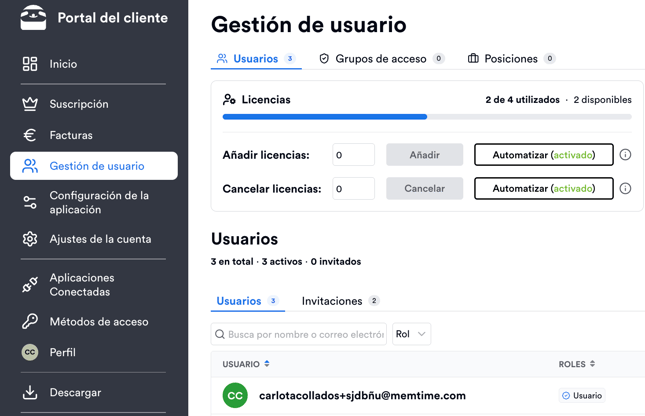Image resolution: width=645 pixels, height=416 pixels.
Task: Click the Añadir button
Action: [425, 155]
